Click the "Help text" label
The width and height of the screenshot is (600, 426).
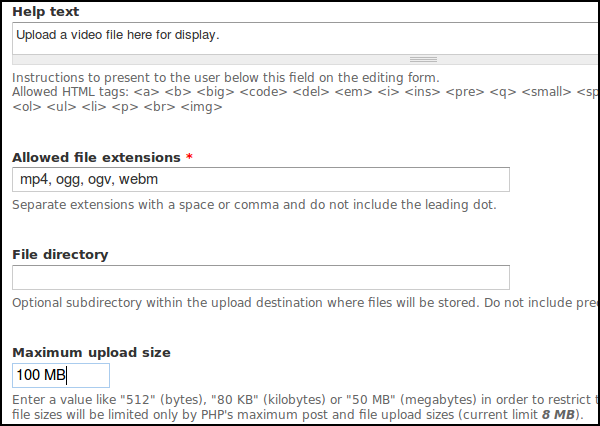point(46,11)
